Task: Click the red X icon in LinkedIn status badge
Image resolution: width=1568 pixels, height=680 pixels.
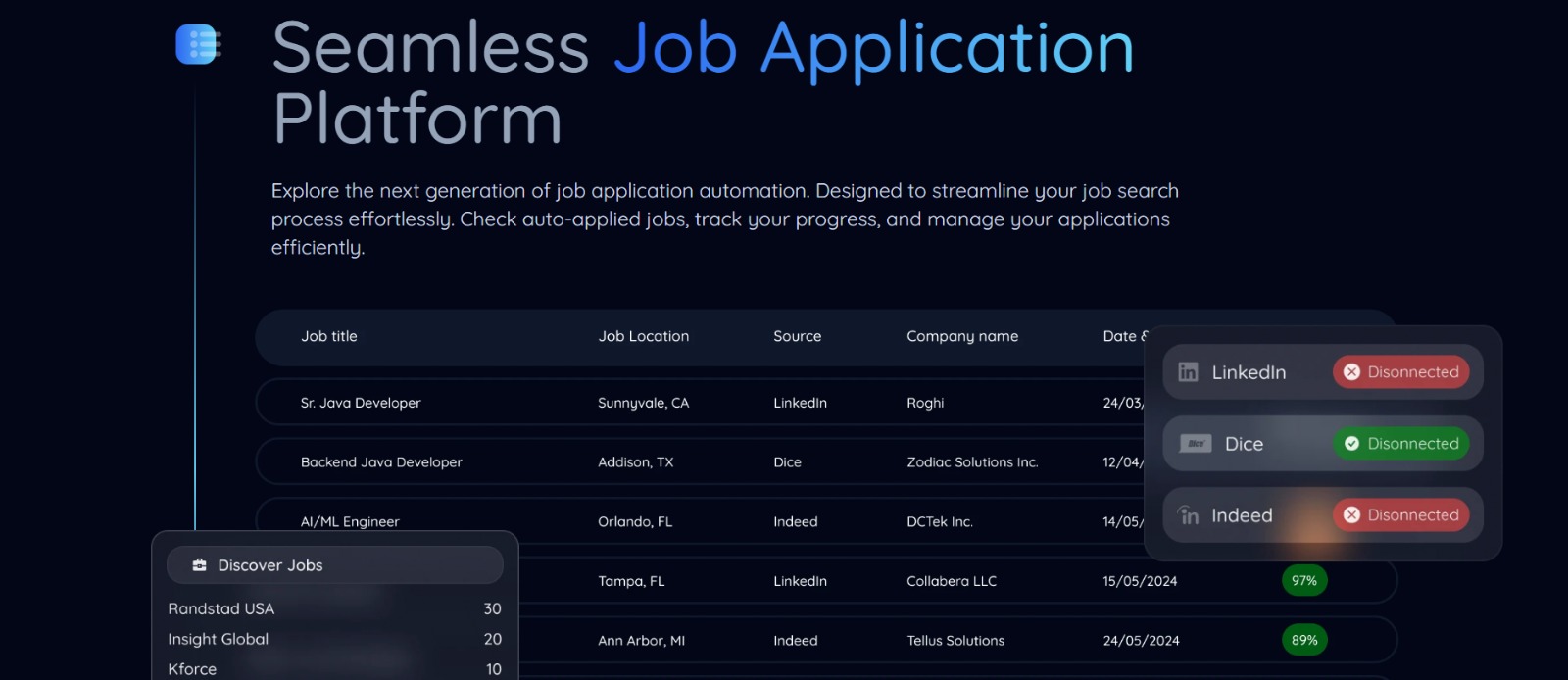Action: point(1351,372)
